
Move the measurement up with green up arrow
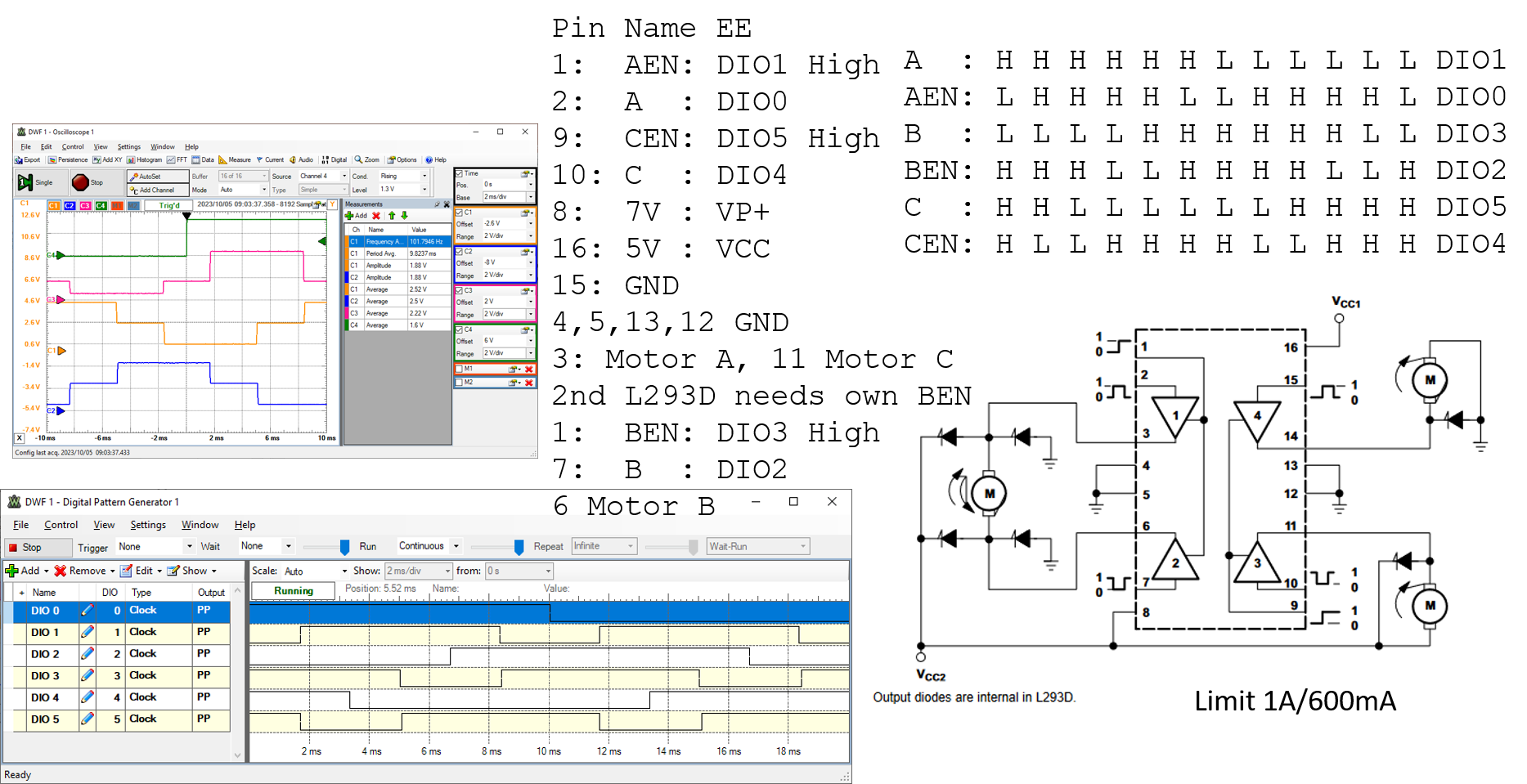point(392,216)
